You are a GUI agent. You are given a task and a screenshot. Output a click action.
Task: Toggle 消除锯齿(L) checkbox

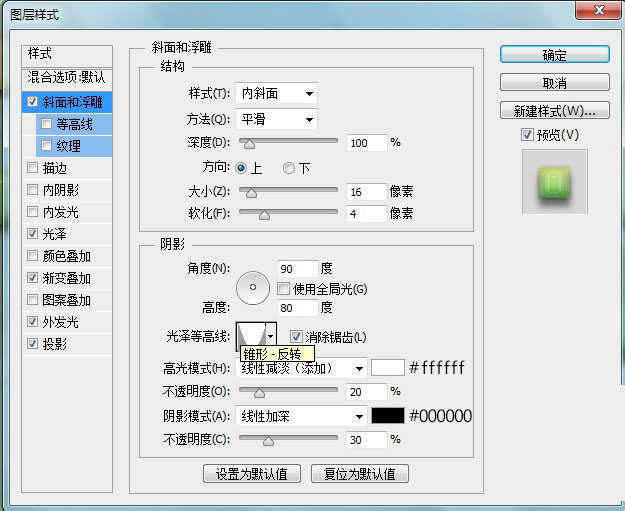tap(296, 337)
